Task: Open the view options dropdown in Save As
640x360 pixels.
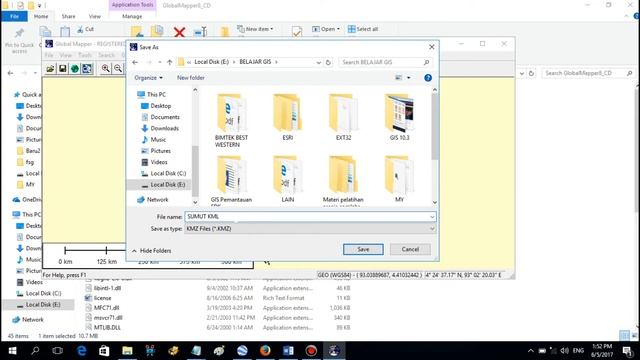Action: 409,78
